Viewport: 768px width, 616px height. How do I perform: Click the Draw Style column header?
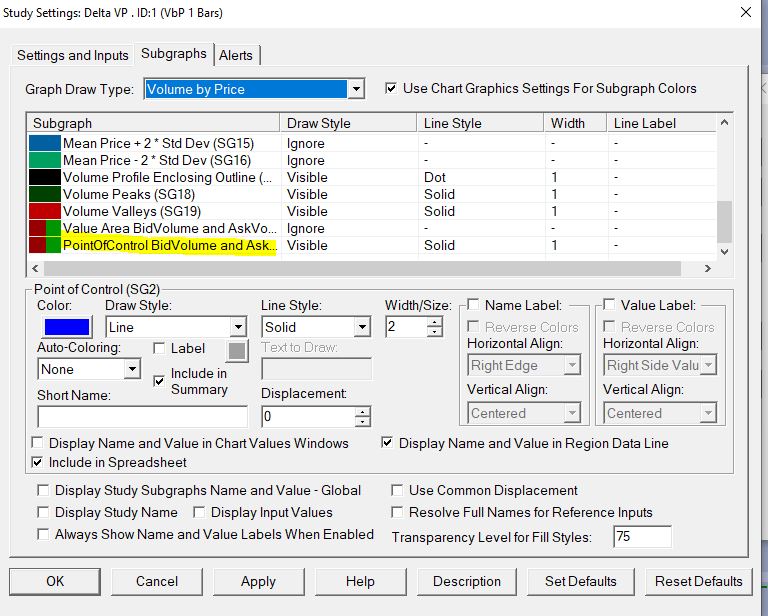(x=348, y=123)
